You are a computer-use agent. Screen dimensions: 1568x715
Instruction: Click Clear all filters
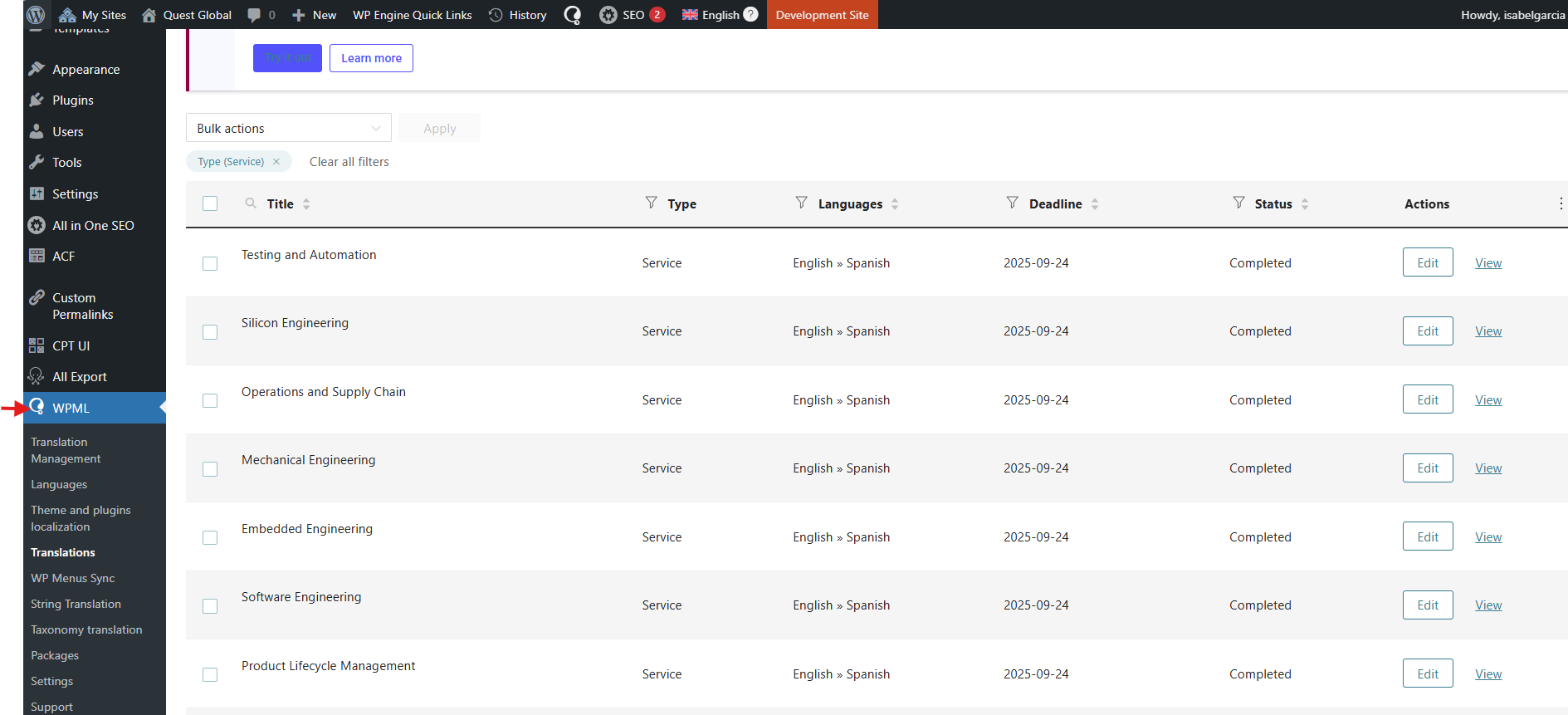[x=349, y=162]
